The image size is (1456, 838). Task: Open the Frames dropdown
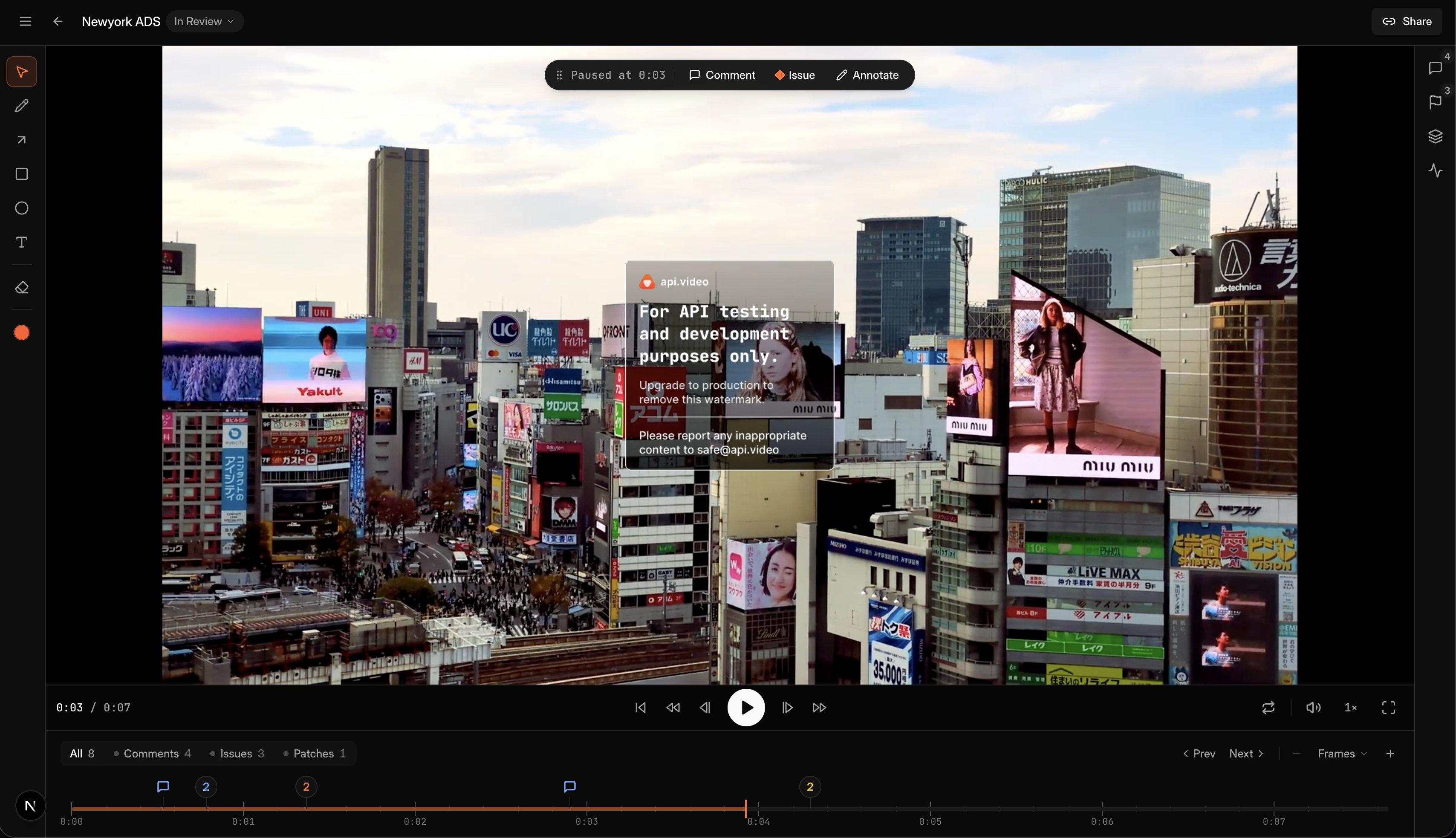tap(1342, 754)
